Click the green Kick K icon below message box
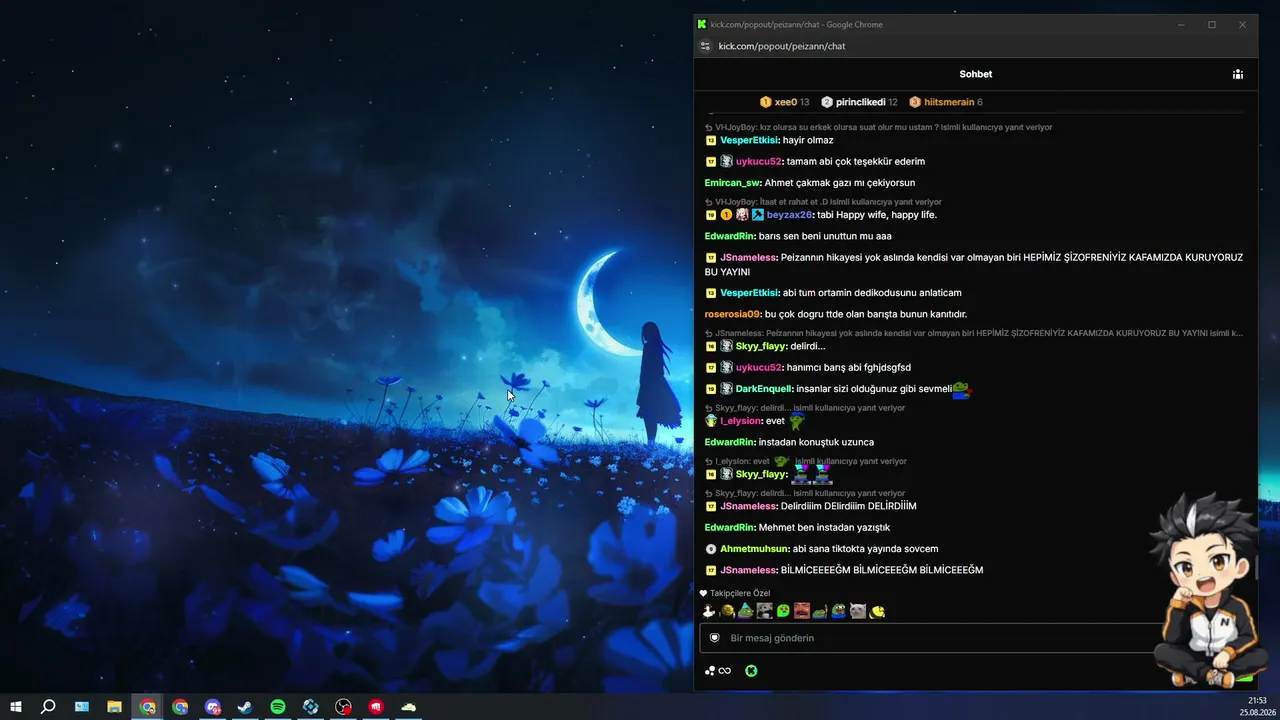This screenshot has width=1280, height=720. click(x=751, y=671)
